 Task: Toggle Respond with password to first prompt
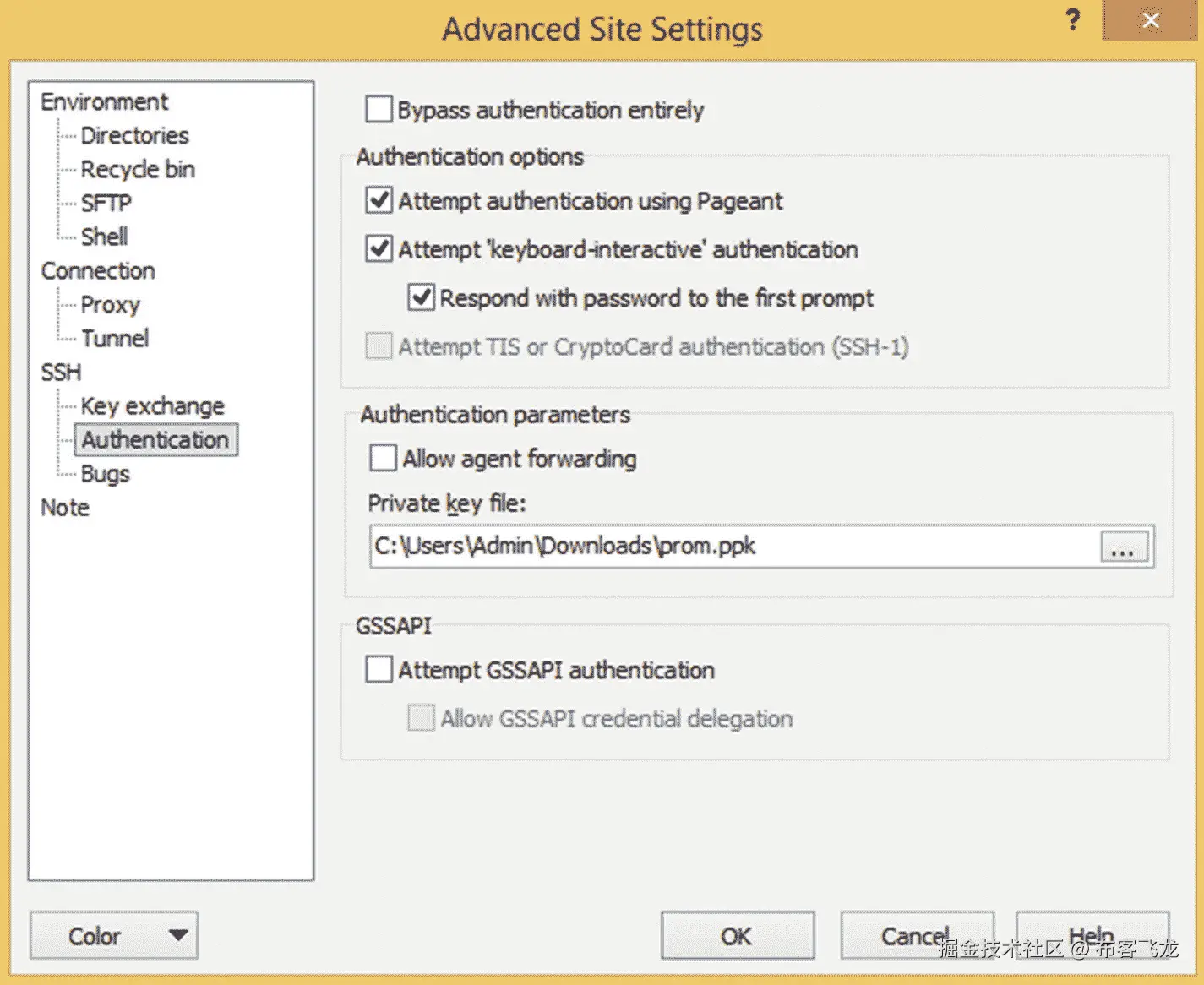[421, 297]
